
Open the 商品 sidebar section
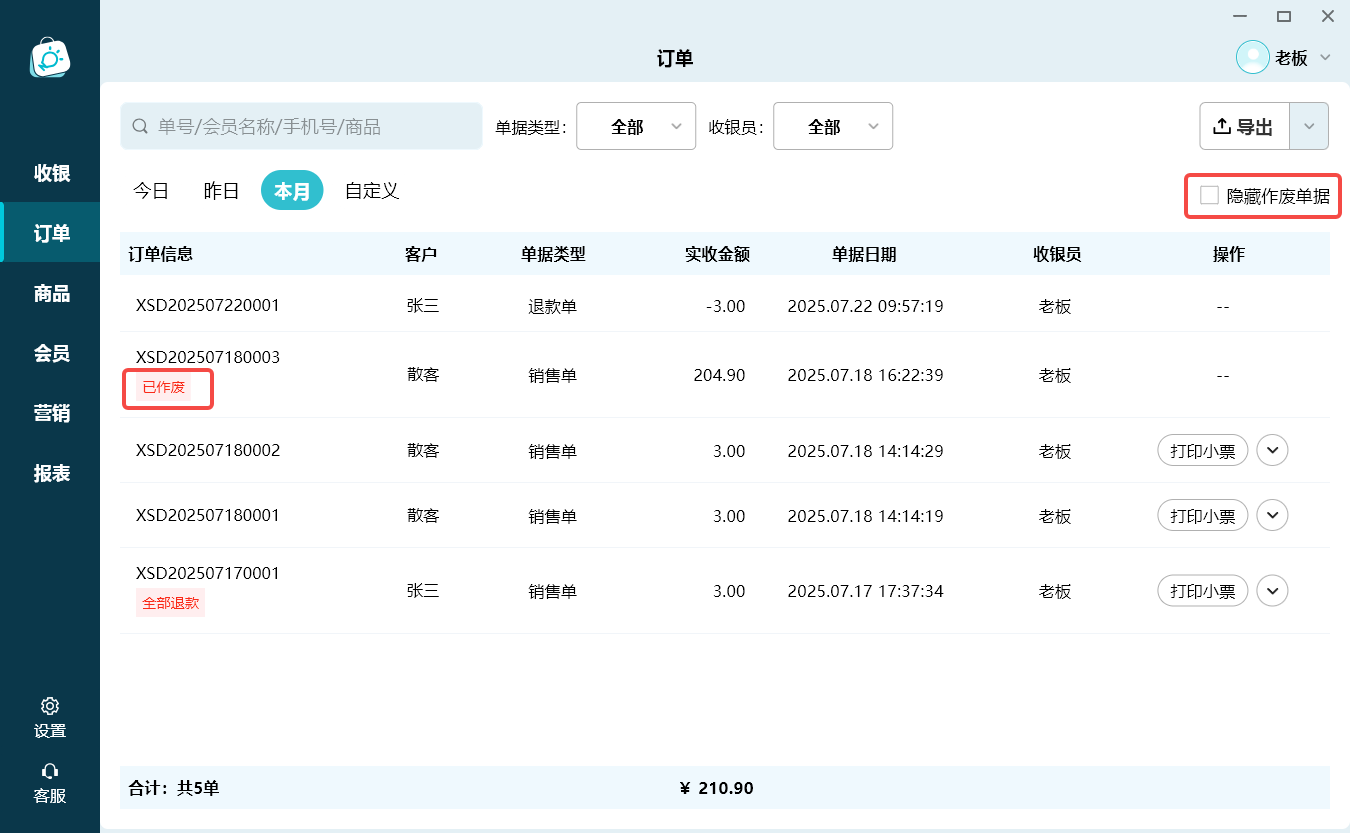[x=51, y=293]
